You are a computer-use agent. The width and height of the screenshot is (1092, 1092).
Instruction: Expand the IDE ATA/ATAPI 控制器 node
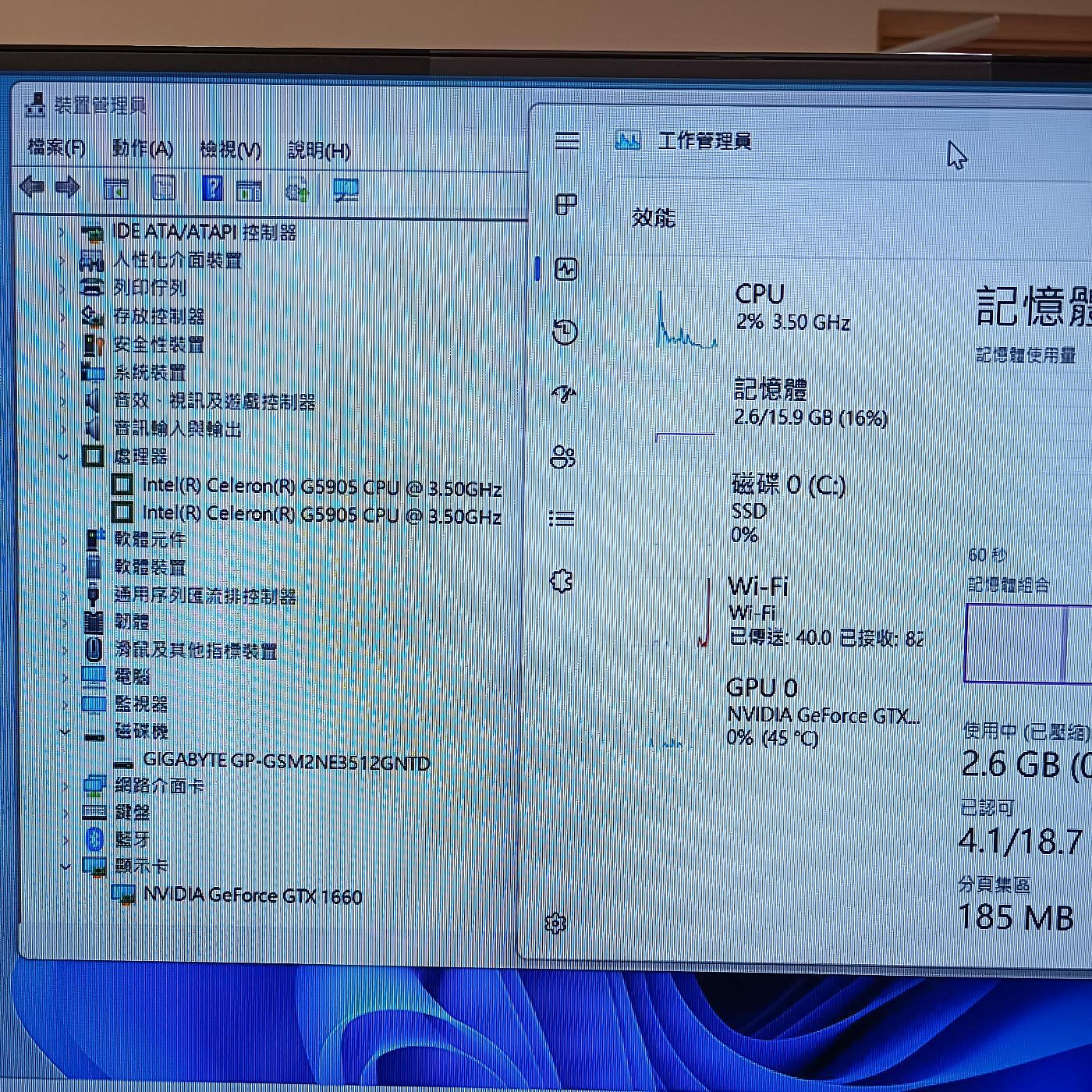(x=62, y=232)
